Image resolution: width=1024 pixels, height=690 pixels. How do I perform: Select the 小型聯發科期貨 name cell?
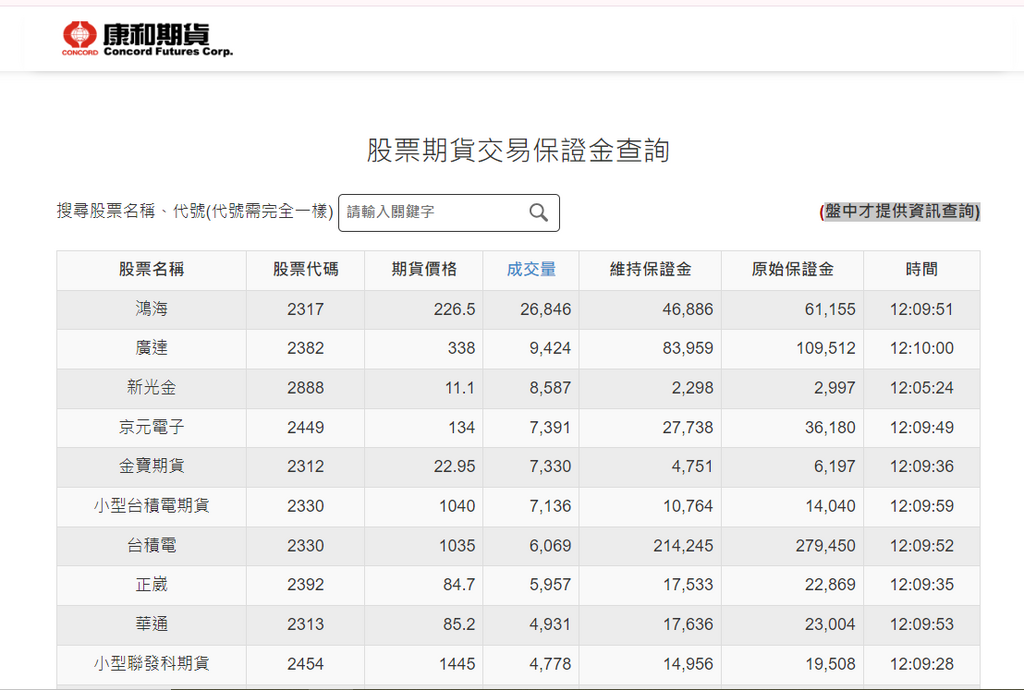(152, 664)
